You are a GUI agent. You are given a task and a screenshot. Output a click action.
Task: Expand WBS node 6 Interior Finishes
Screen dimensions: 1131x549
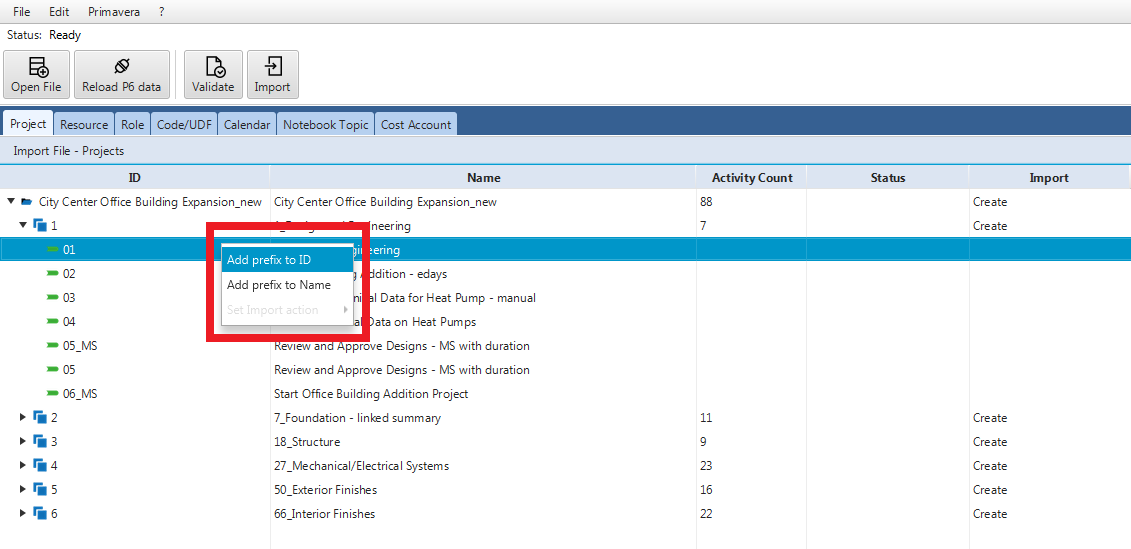click(x=23, y=514)
